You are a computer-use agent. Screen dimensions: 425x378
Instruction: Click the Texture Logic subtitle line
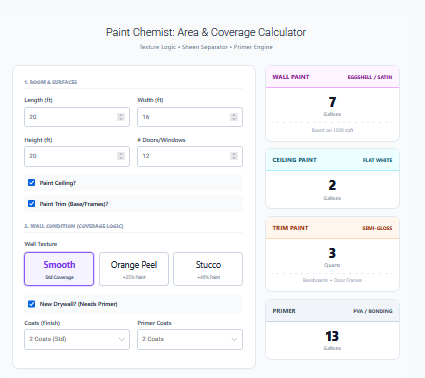206,47
